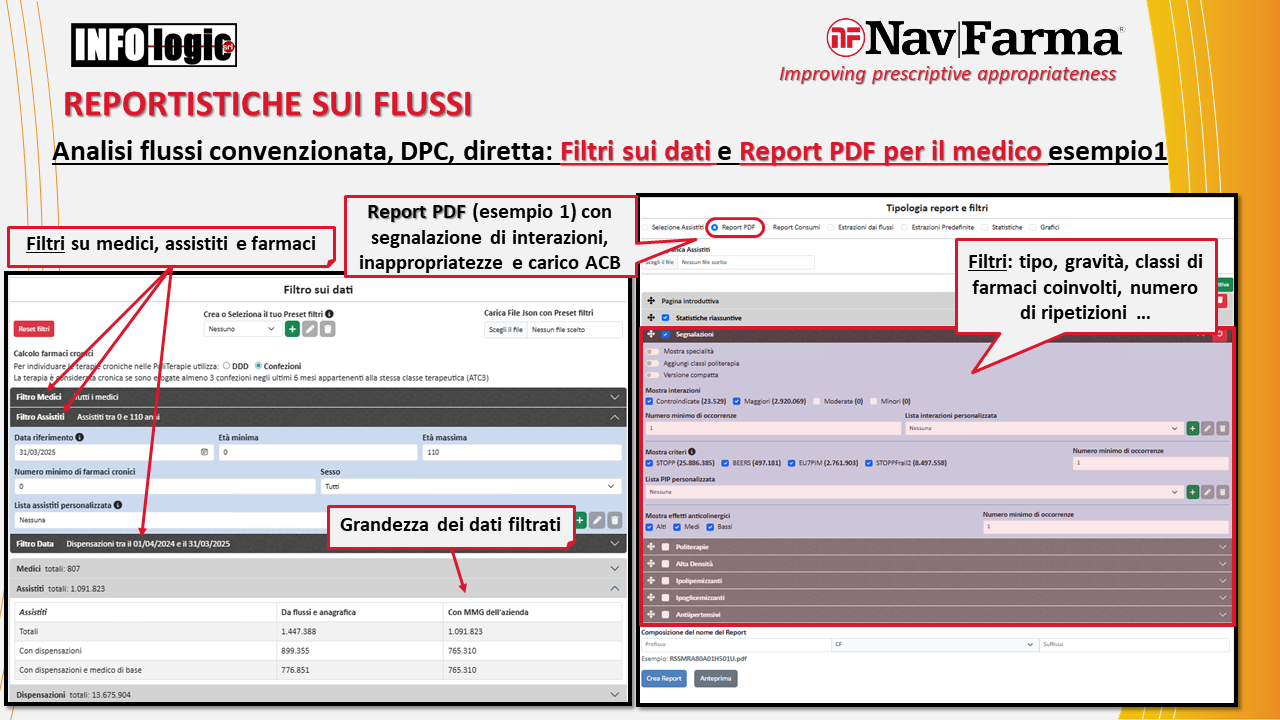Click green plus icon beside Lista PIP personalizzata
This screenshot has height=720, width=1280.
pos(1192,492)
